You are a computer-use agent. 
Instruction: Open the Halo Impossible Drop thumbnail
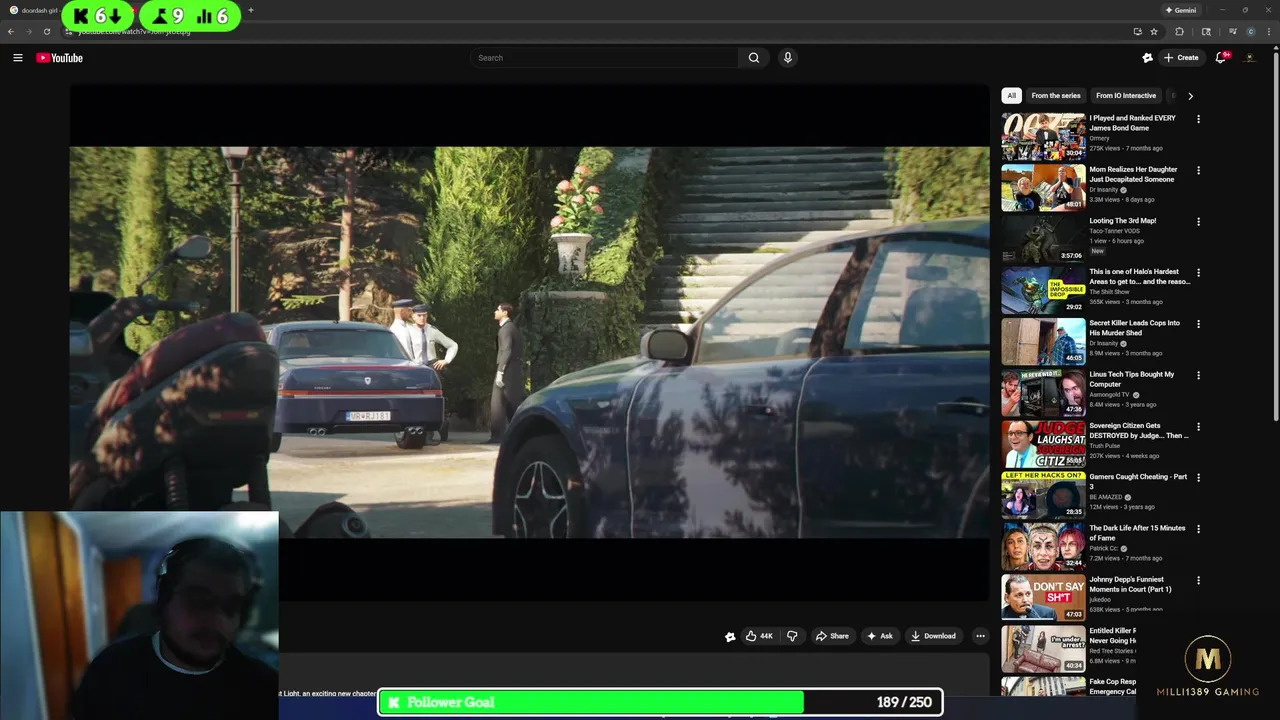coord(1043,290)
